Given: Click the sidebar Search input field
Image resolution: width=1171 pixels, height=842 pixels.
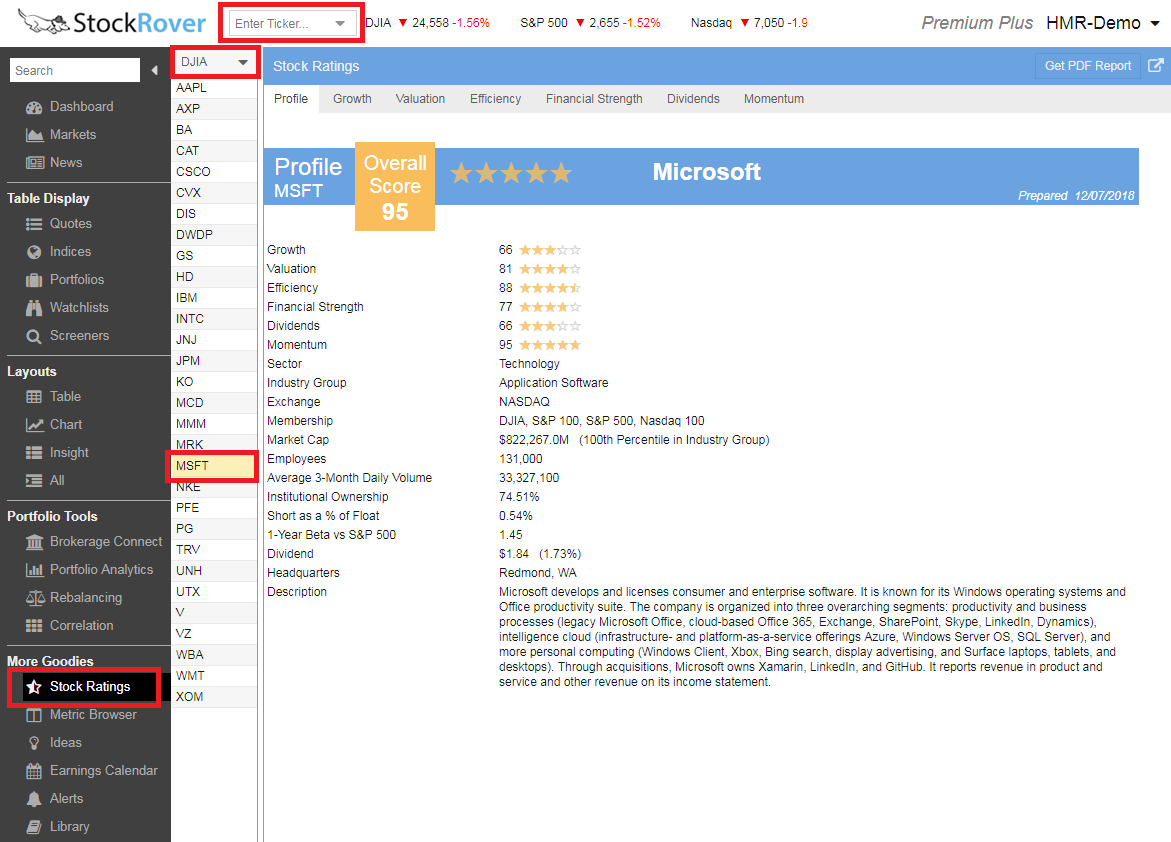Looking at the screenshot, I should coord(75,70).
